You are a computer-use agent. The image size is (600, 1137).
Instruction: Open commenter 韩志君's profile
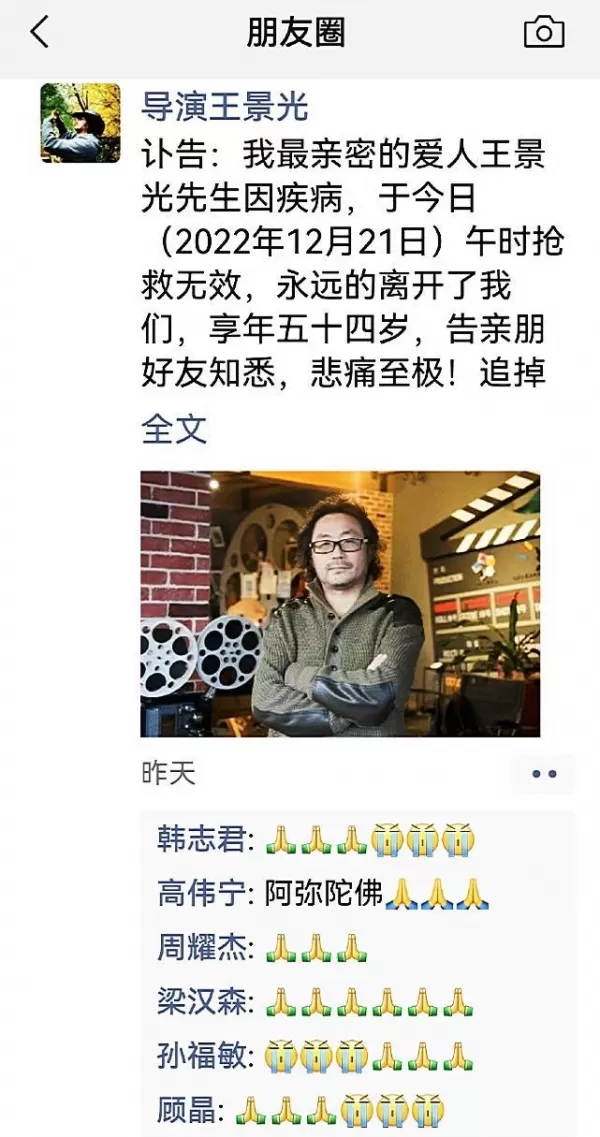click(202, 840)
